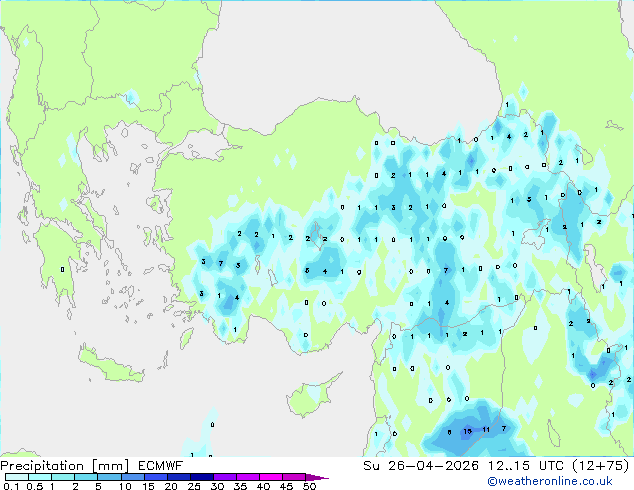Click the '10' legend scale label

point(125,486)
